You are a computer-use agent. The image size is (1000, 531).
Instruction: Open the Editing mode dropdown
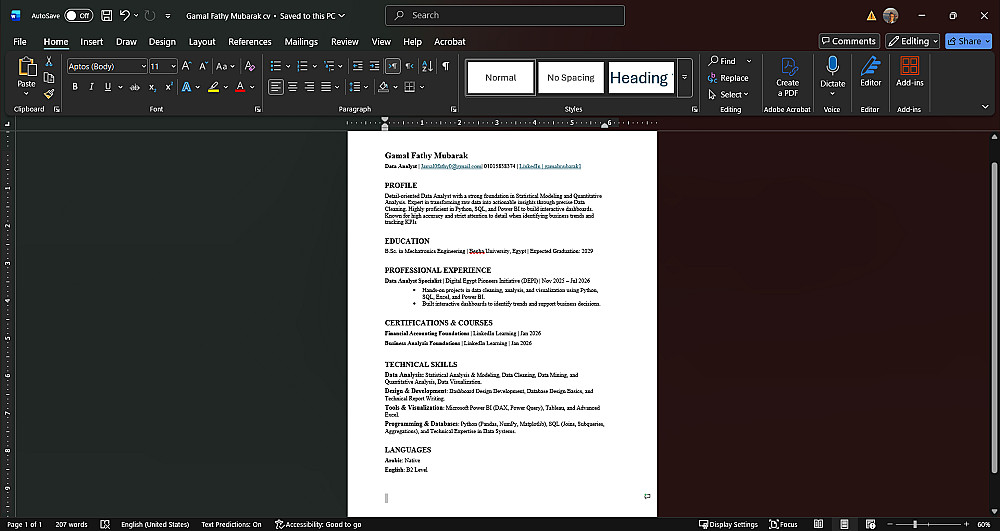912,41
